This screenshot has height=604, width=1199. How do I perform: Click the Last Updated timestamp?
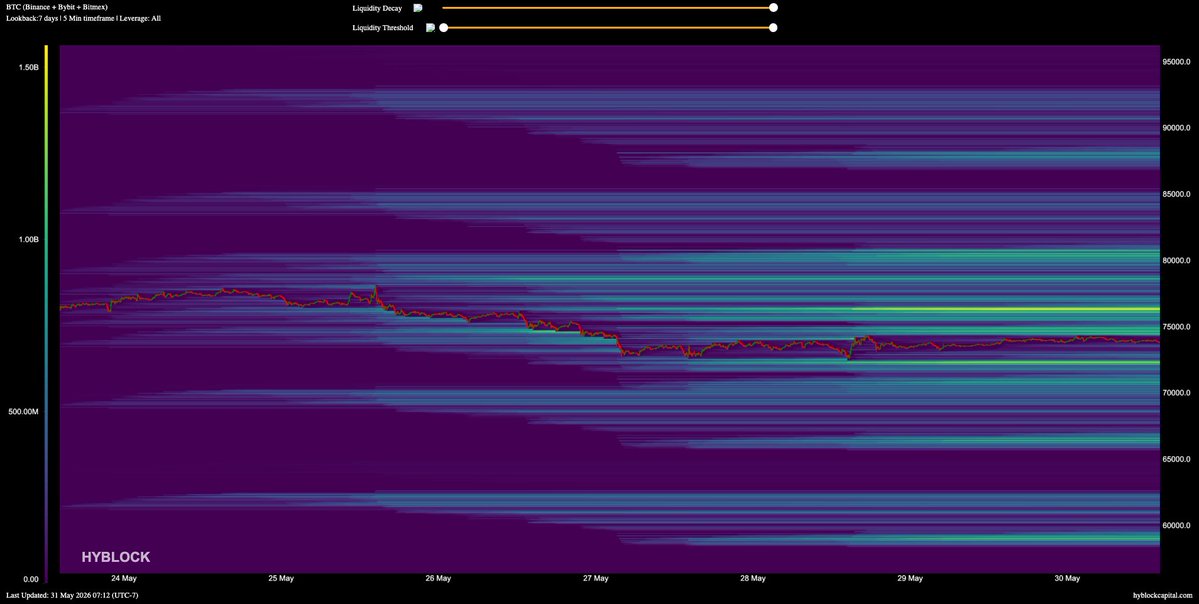point(72,595)
